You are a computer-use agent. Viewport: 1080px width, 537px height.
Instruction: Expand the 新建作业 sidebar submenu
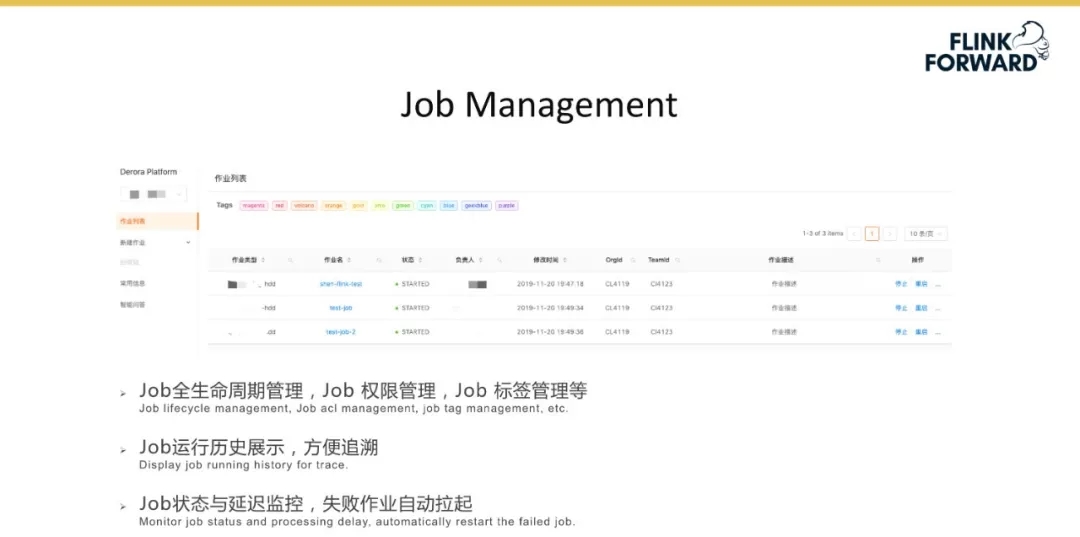point(188,242)
